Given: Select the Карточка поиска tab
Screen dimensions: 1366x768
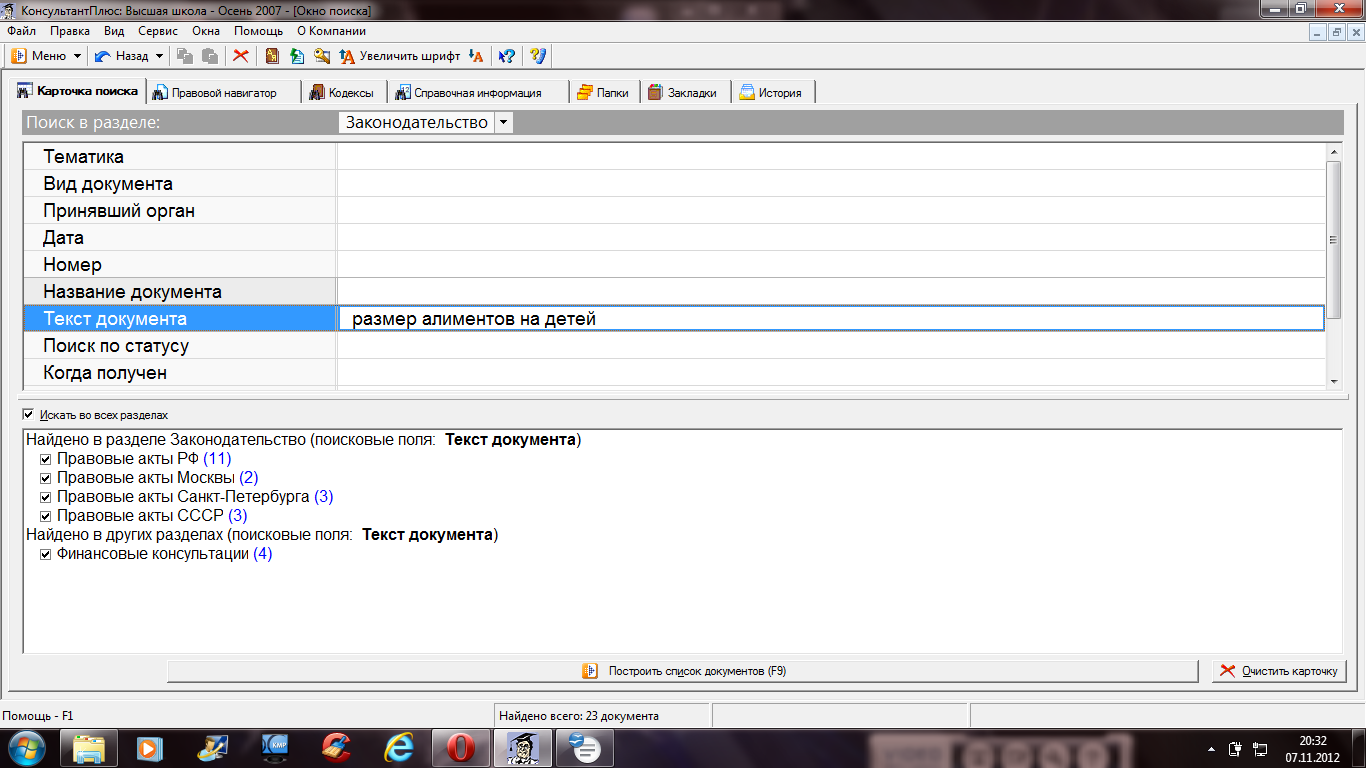Looking at the screenshot, I should point(78,91).
